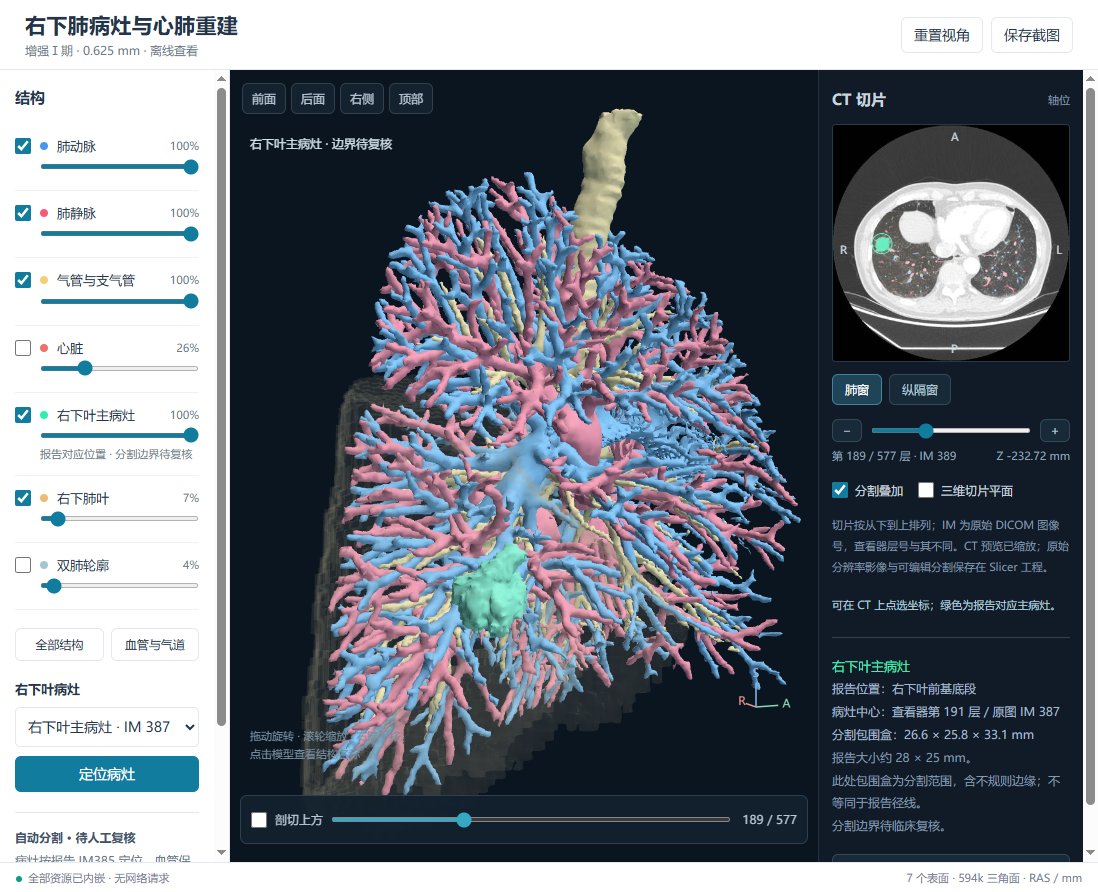Adjust the 肺动脉 opacity slider
The height and width of the screenshot is (892, 1098).
[120, 167]
